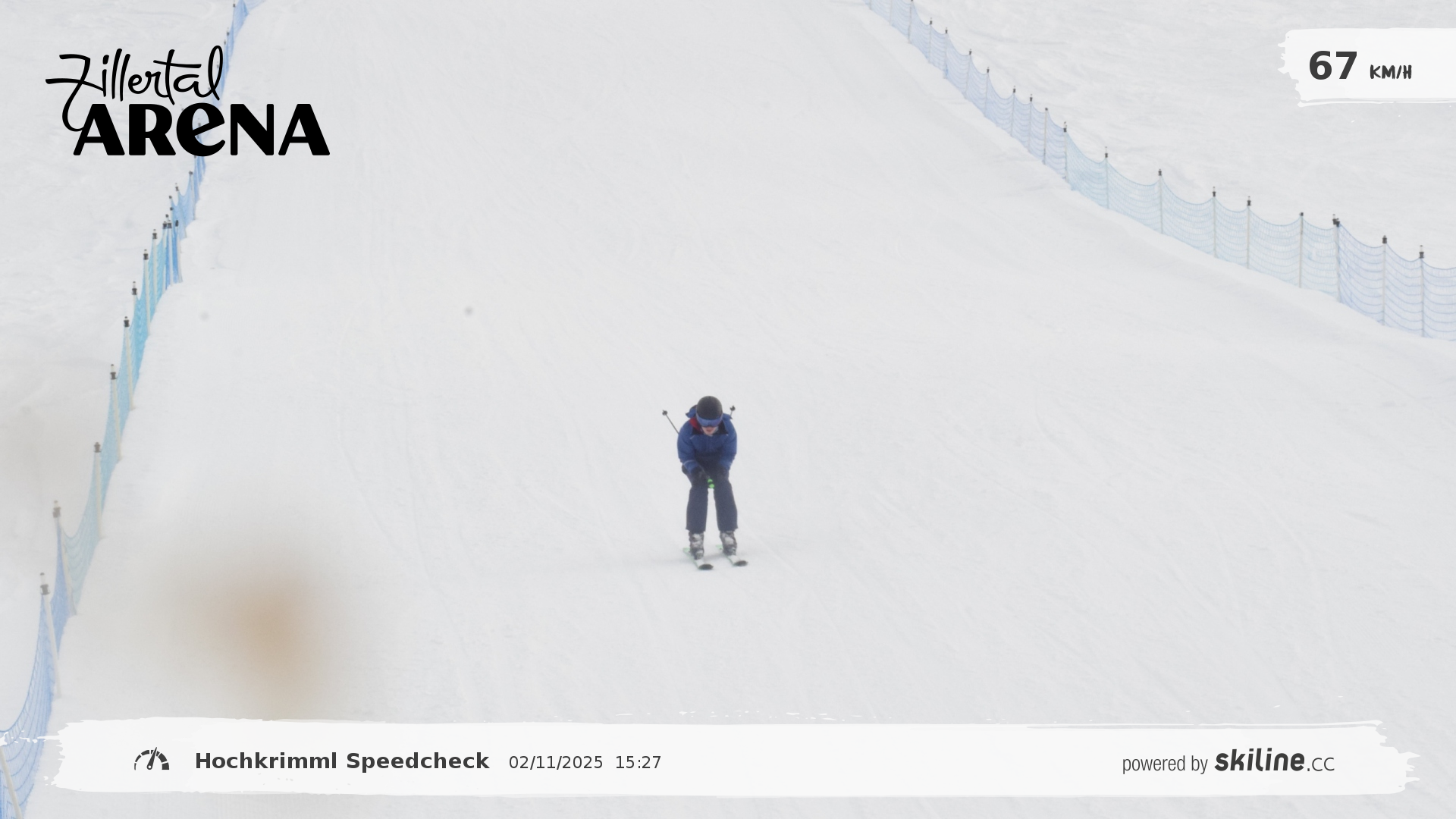Click the small dark spot on slope
The image size is (1456, 819).
coord(469,311)
